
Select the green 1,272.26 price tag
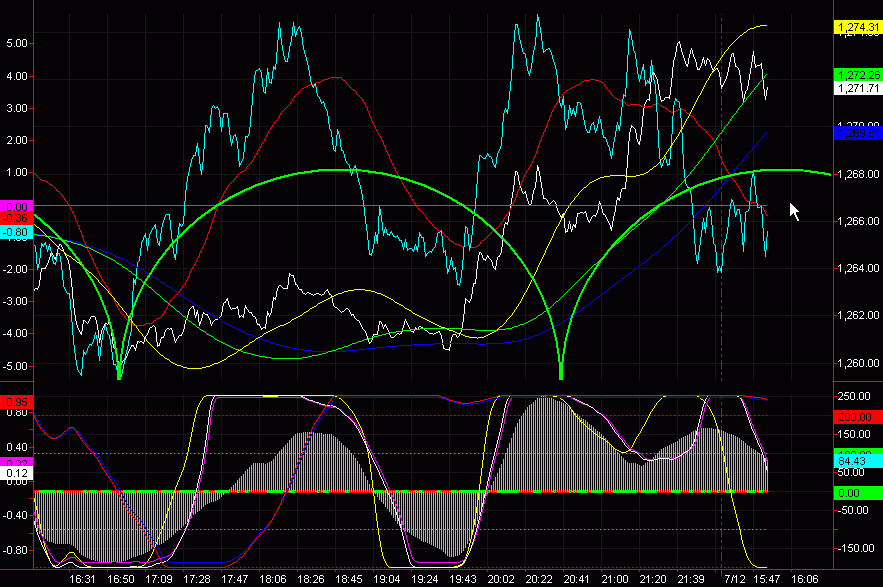[858, 75]
